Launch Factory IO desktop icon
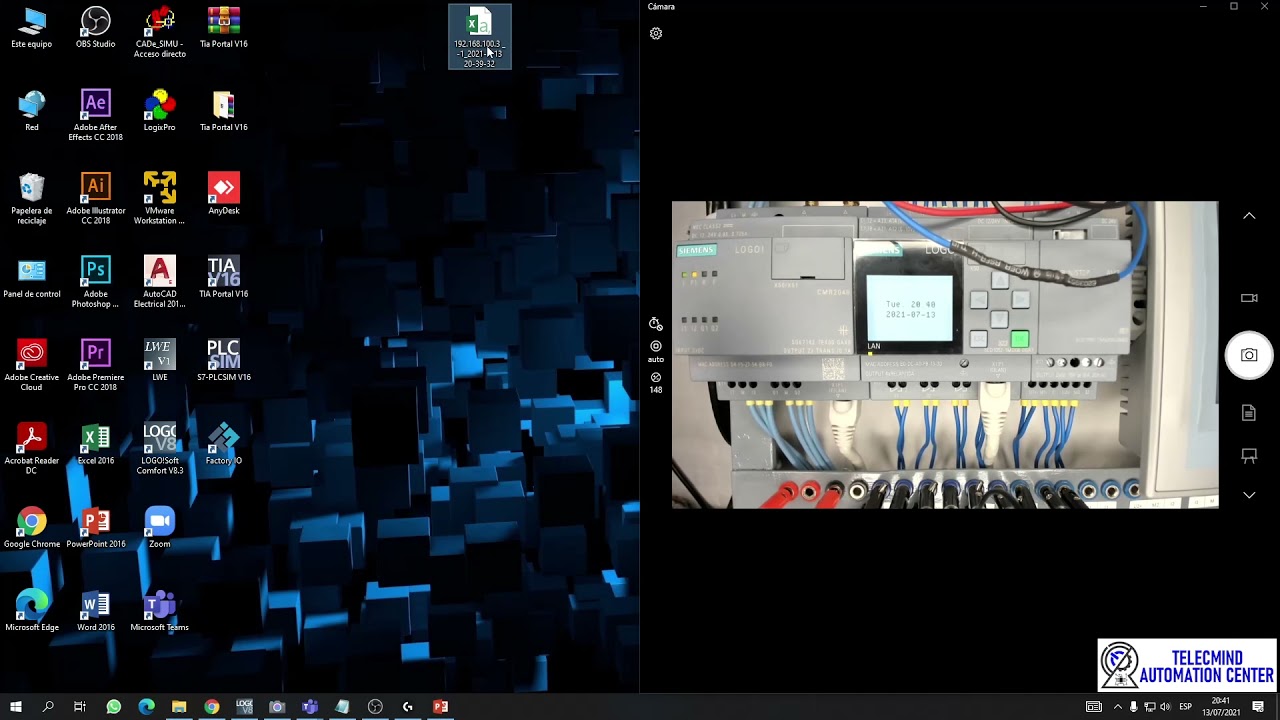 click(x=224, y=444)
